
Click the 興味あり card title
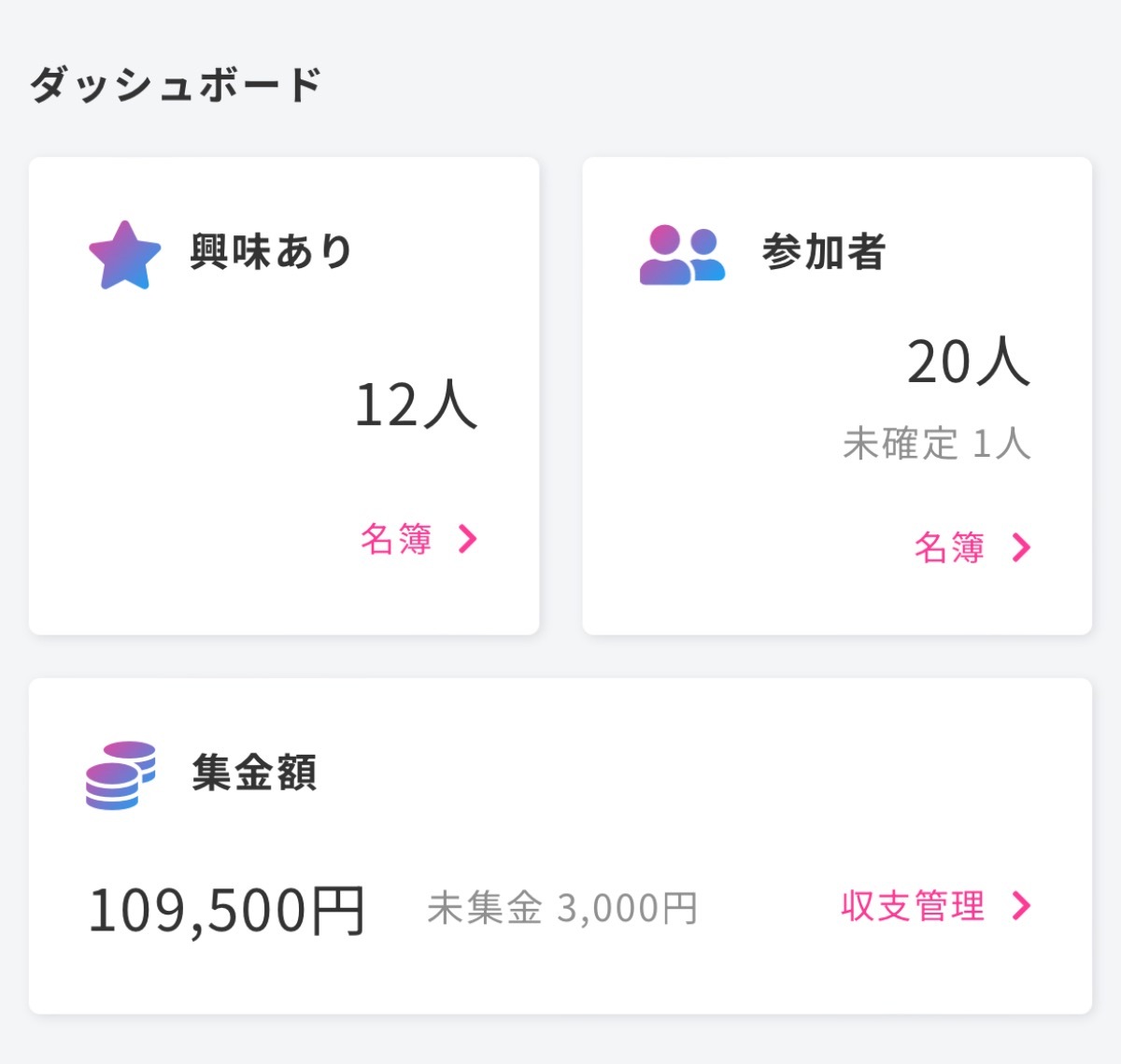pyautogui.click(x=271, y=252)
